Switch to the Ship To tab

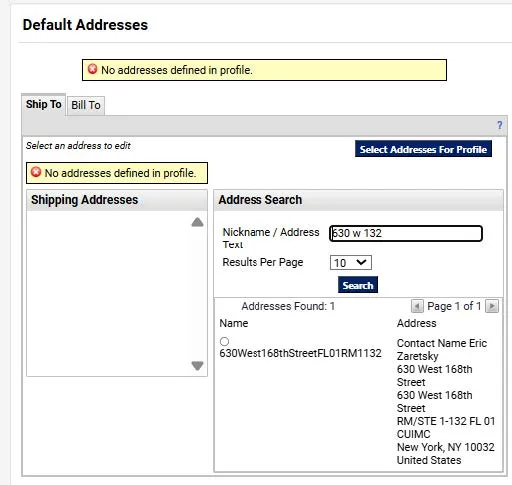[x=44, y=104]
